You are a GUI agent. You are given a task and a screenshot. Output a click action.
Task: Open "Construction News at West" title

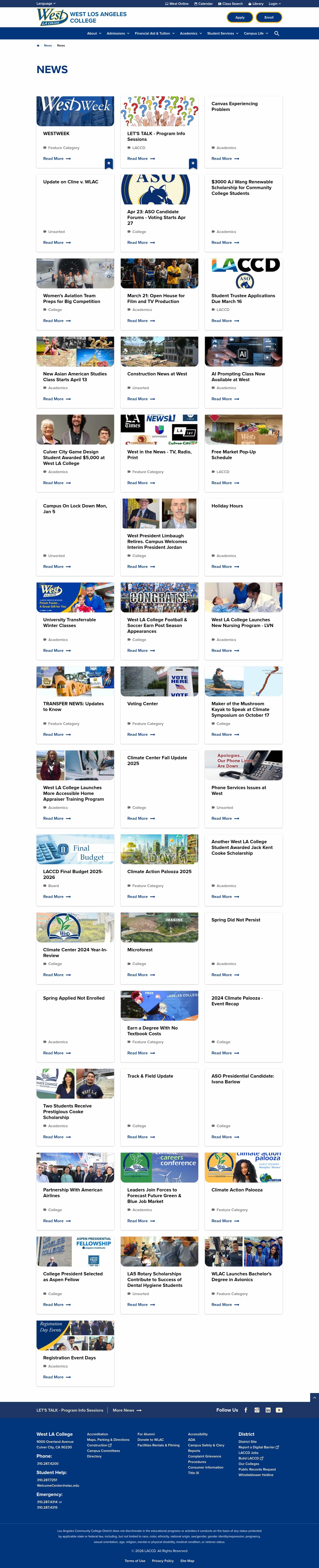click(x=157, y=374)
